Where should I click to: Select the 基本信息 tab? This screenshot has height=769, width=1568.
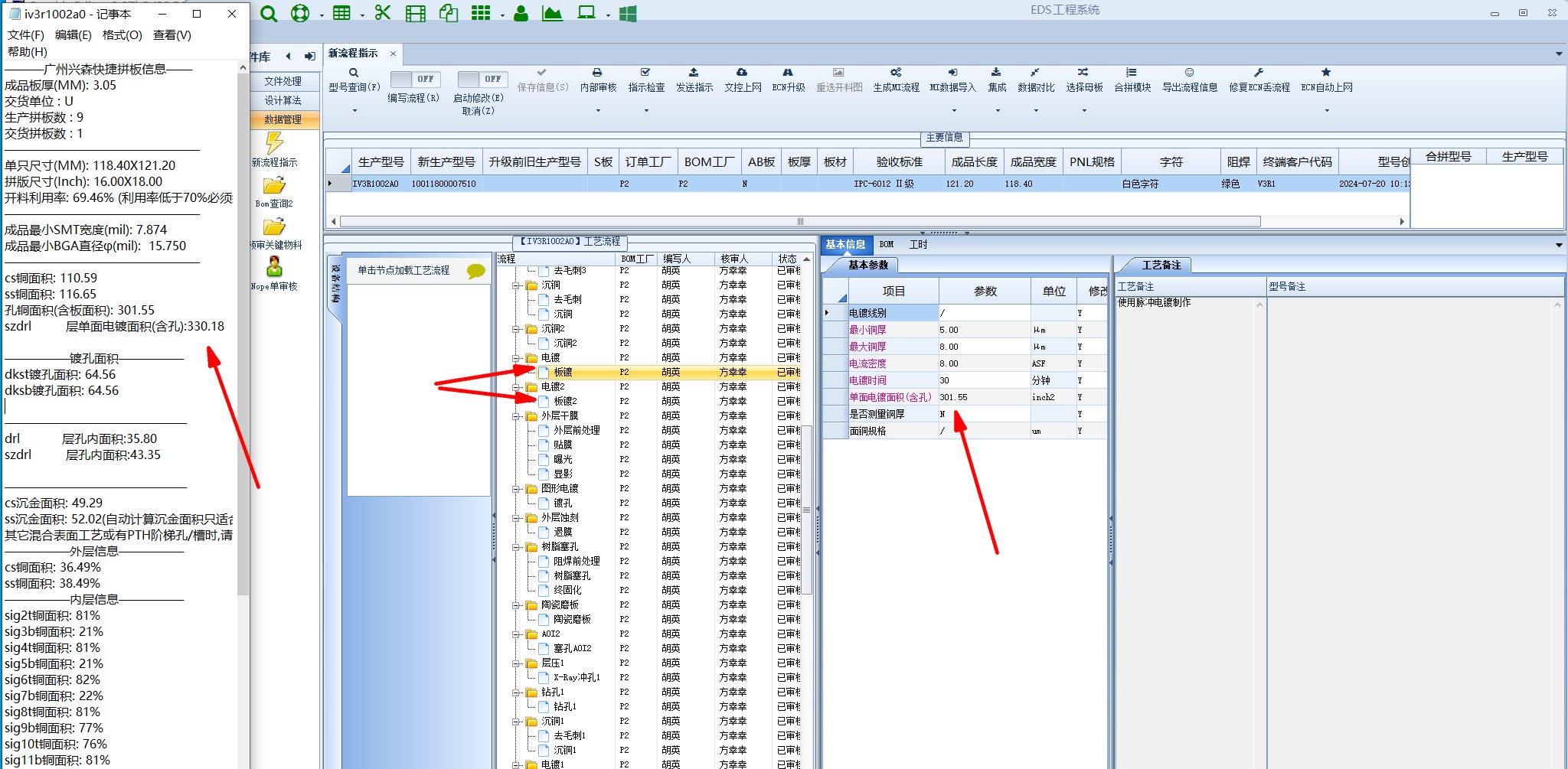(x=845, y=245)
